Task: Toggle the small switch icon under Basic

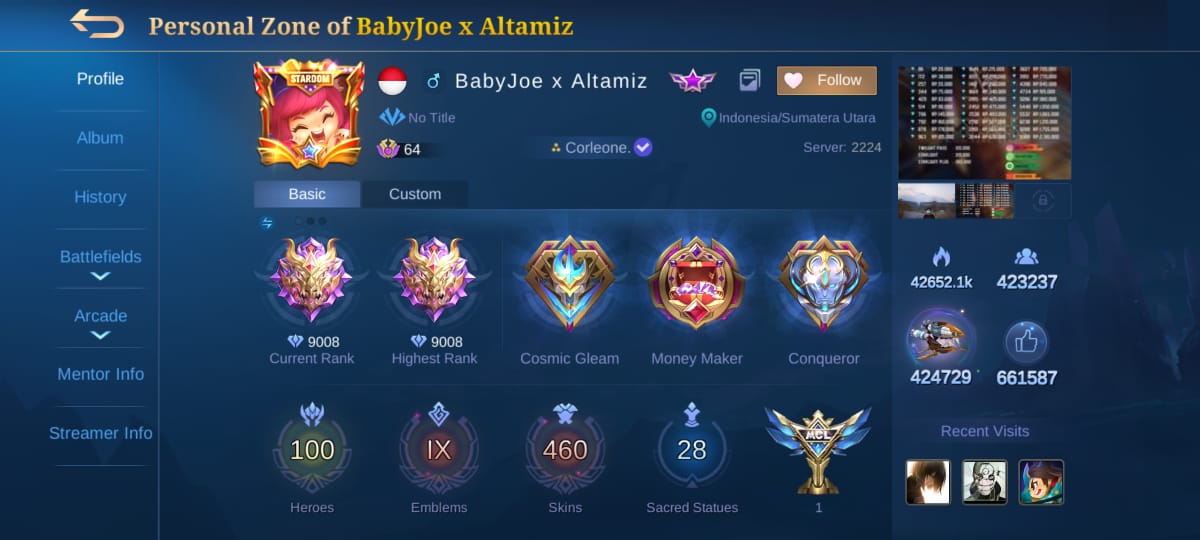Action: pyautogui.click(x=267, y=222)
